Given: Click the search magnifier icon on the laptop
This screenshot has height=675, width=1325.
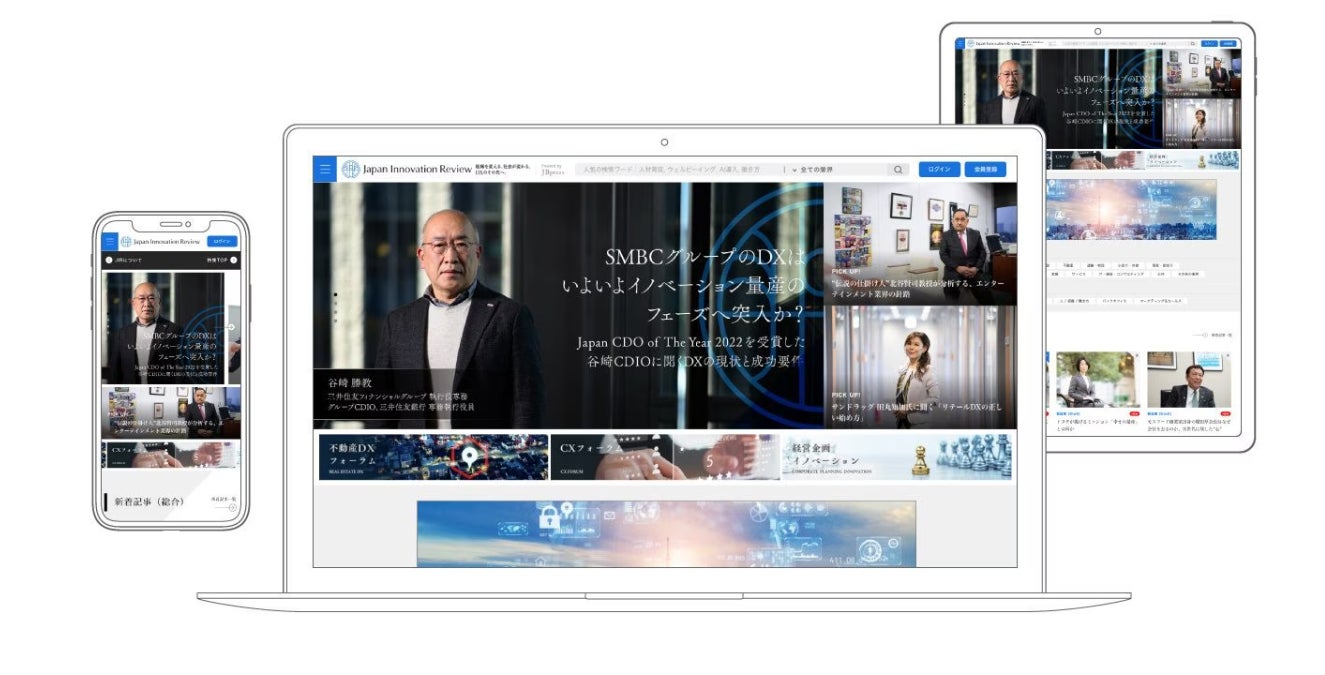Looking at the screenshot, I should [898, 170].
